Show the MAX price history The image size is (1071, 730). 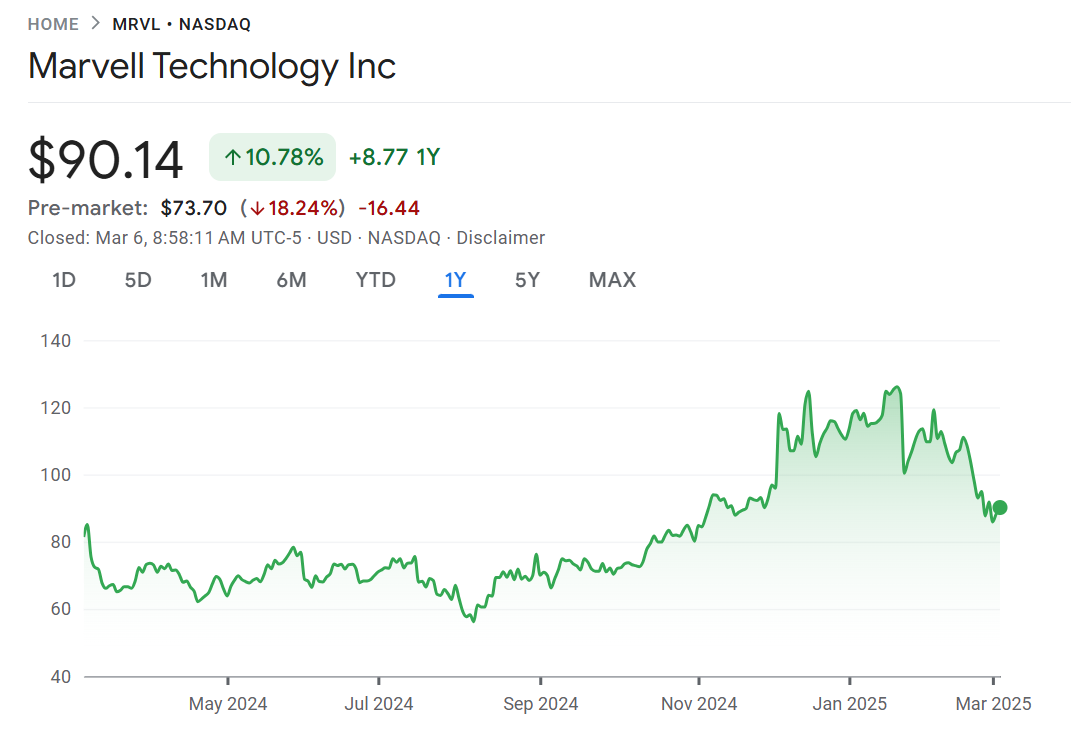(612, 280)
